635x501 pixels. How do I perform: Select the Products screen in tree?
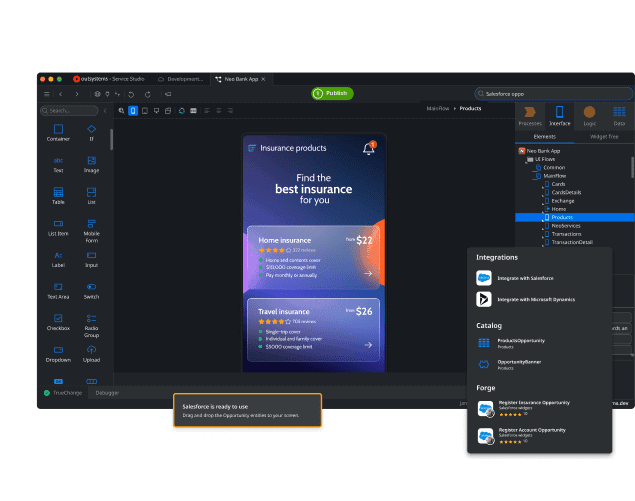575,217
